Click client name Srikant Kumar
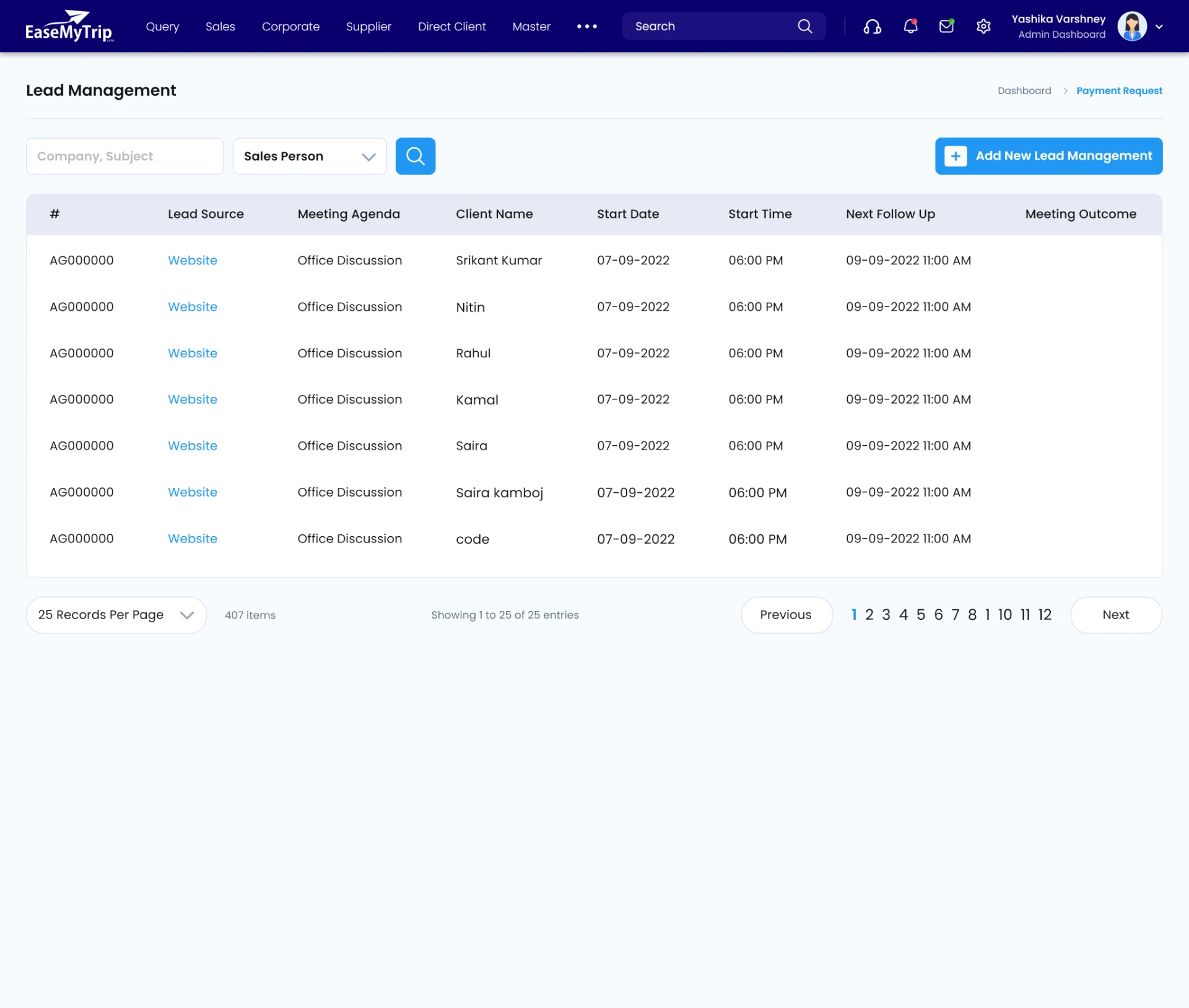 point(499,260)
